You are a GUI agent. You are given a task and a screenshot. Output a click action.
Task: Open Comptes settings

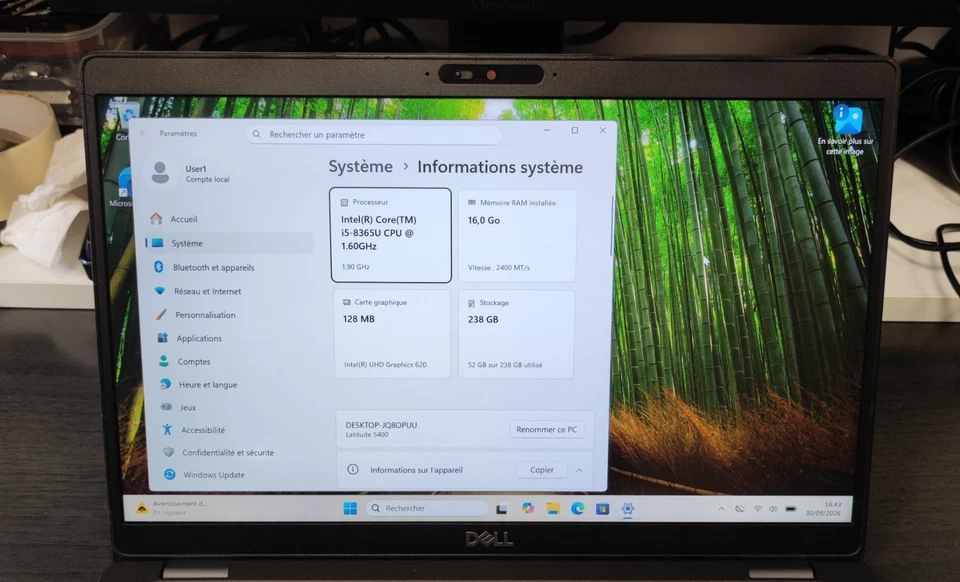click(193, 362)
